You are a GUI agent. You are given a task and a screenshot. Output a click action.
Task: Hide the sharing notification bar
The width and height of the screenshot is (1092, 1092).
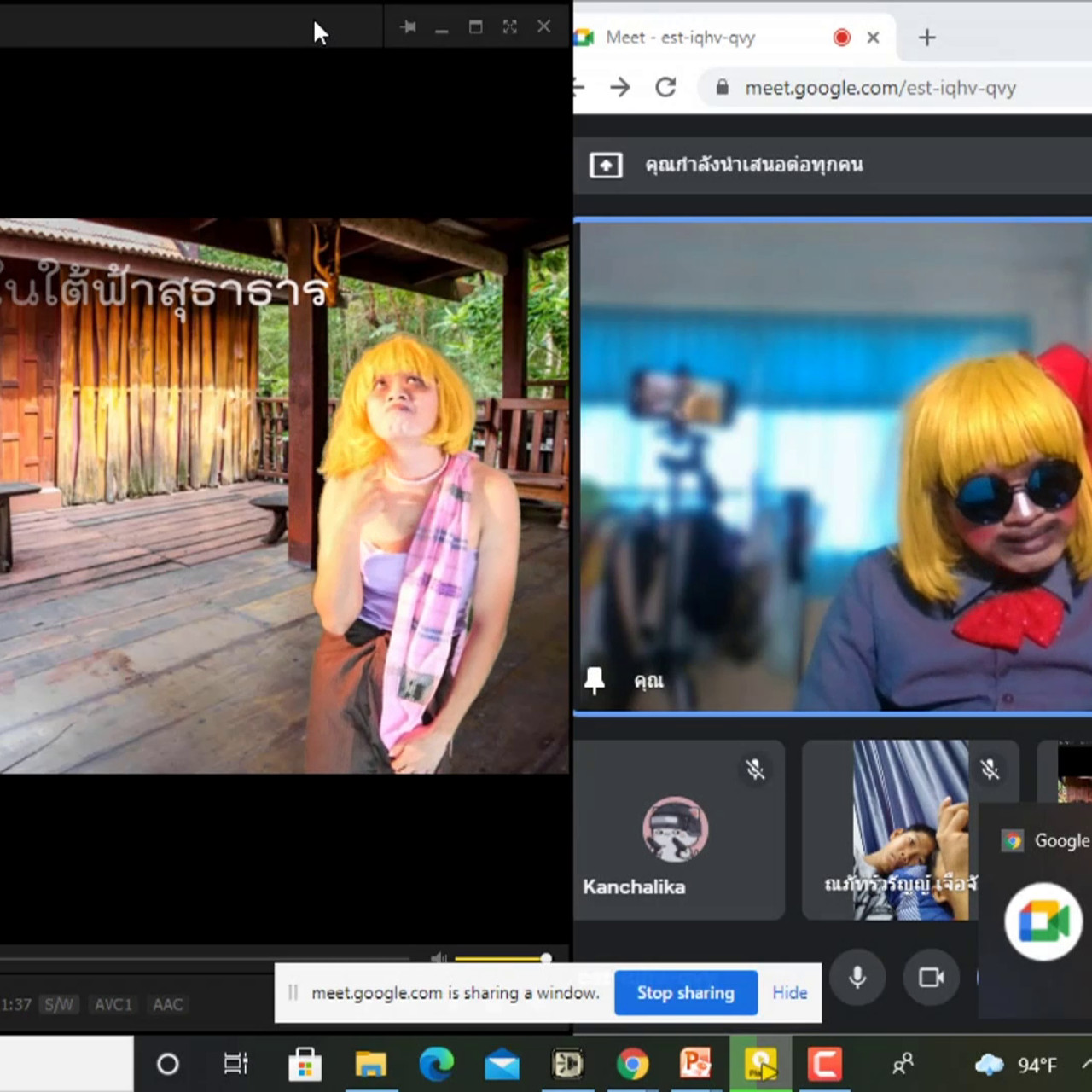point(790,993)
